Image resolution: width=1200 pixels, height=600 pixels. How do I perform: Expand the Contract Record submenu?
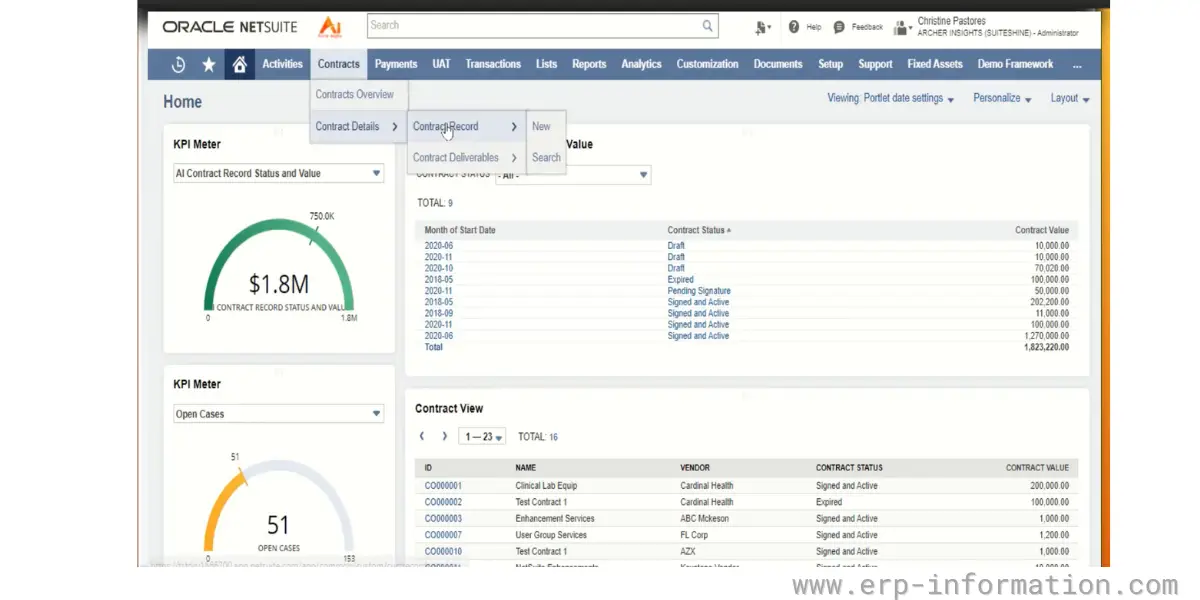(x=466, y=126)
